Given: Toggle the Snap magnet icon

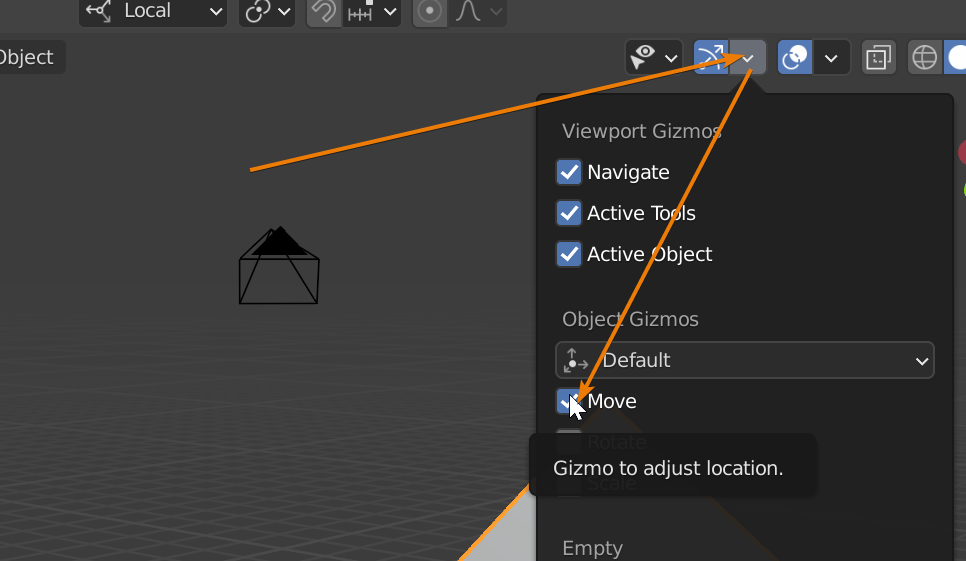Looking at the screenshot, I should point(324,12).
